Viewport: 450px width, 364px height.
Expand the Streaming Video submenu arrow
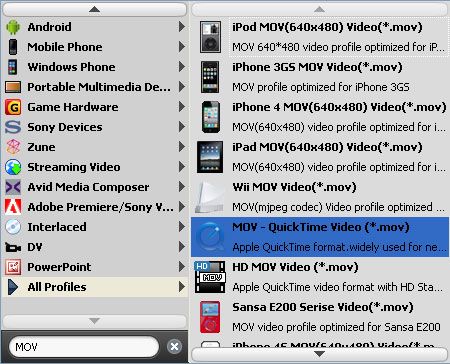click(182, 167)
